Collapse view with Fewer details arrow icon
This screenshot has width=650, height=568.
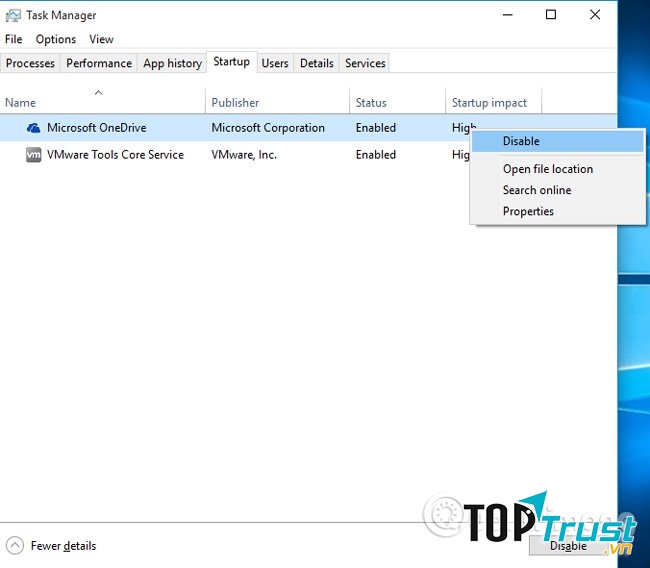tap(15, 546)
